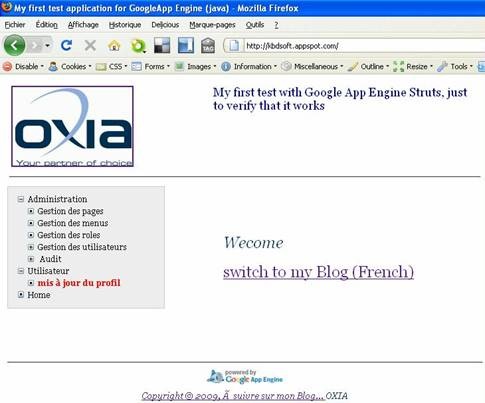Open the Historique menu
This screenshot has width=485, height=403.
(125, 25)
